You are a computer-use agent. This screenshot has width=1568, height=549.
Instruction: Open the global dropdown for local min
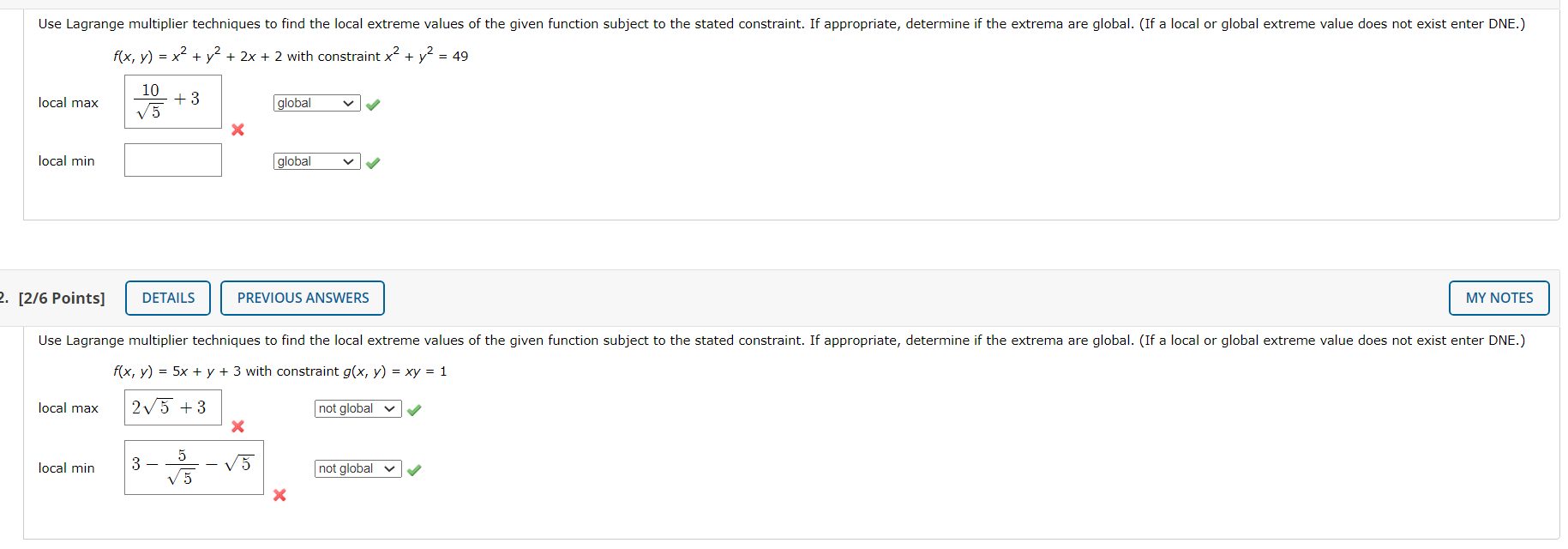(x=316, y=161)
